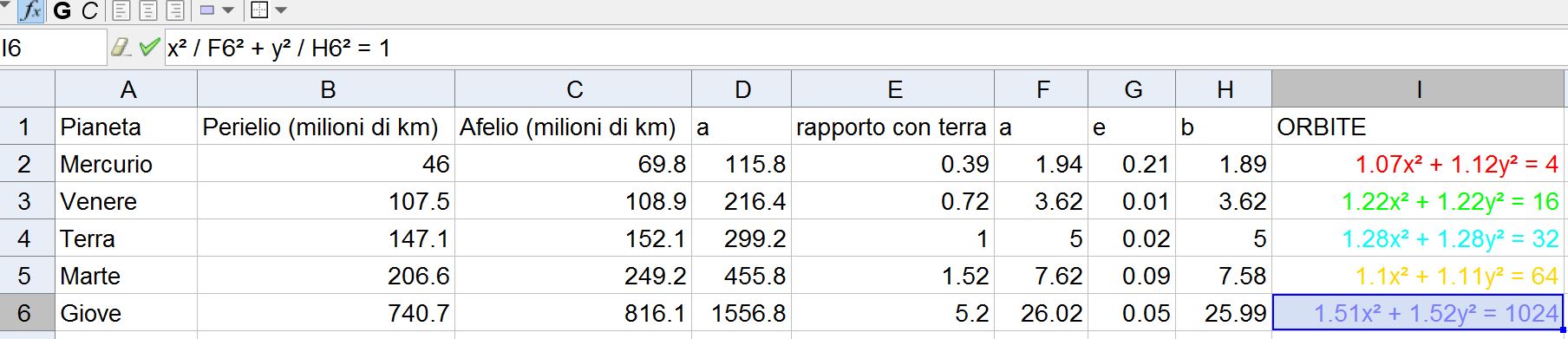
Task: Click Giove ratio cell 5.2
Action: (x=892, y=313)
